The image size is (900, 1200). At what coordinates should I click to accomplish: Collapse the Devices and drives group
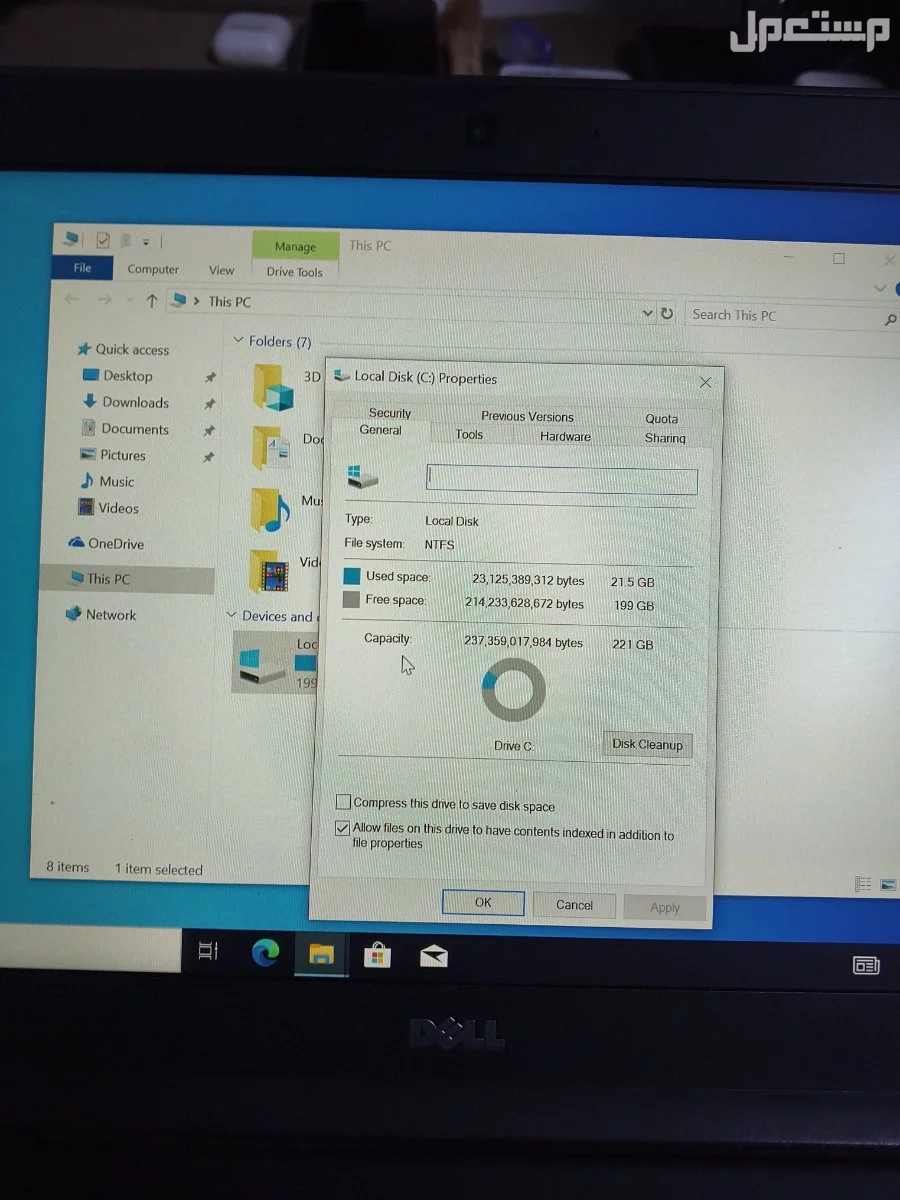point(232,616)
